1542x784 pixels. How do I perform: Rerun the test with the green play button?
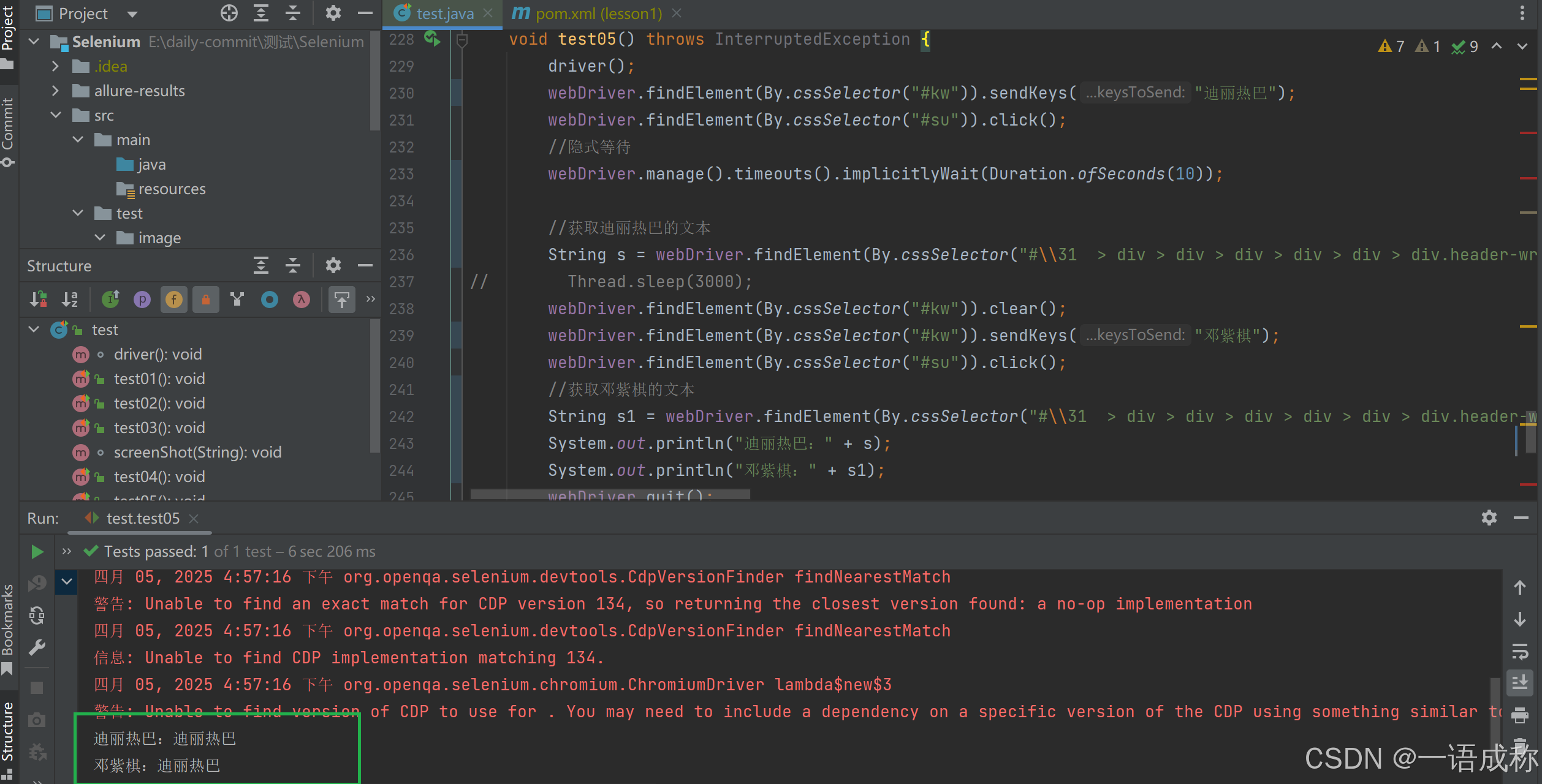click(x=37, y=552)
